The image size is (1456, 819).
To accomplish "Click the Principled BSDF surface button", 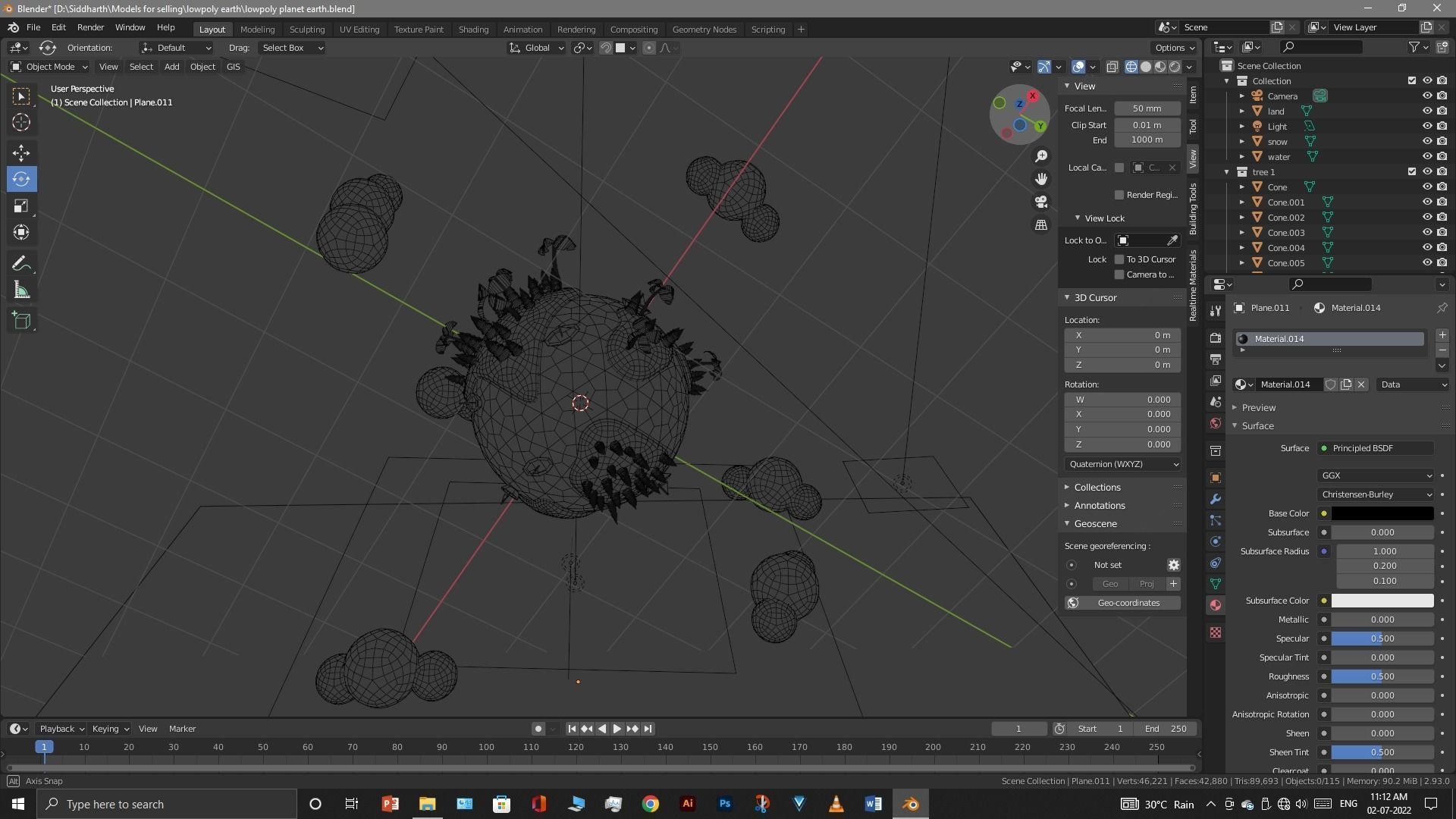I will click(x=1376, y=448).
